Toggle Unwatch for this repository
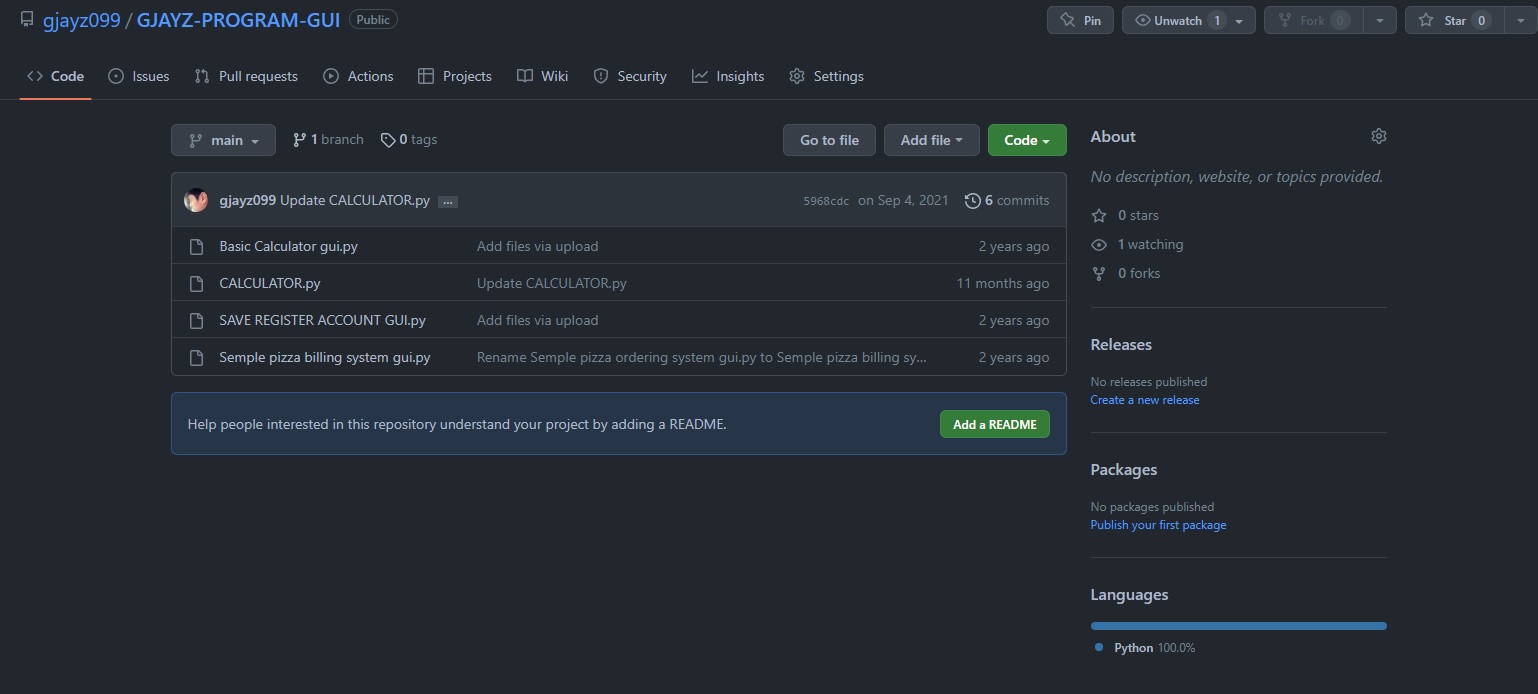Screen dimensions: 1538x694 pyautogui.click(x=1177, y=20)
